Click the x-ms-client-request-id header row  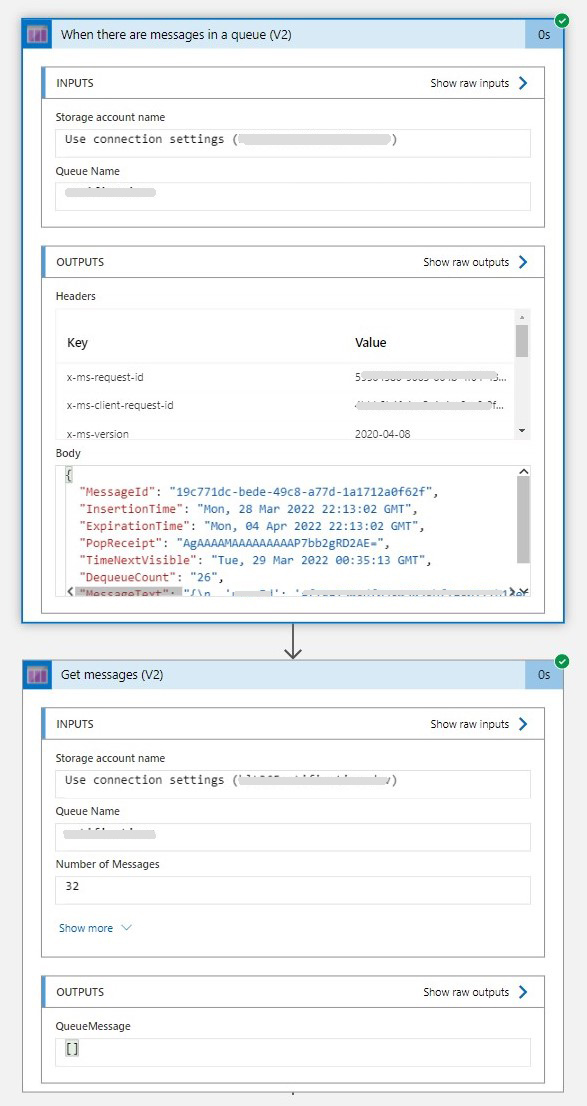pyautogui.click(x=286, y=406)
